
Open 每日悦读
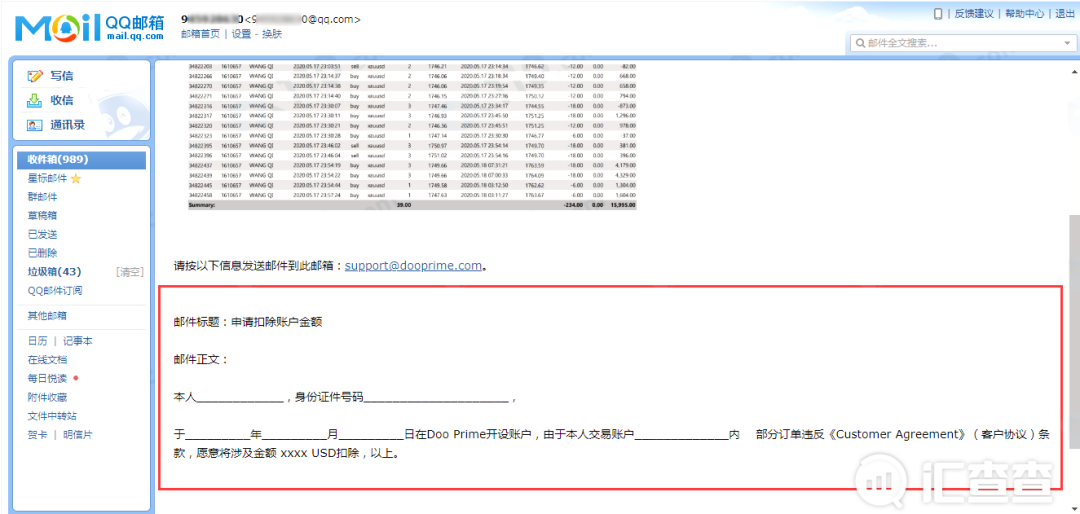pos(47,378)
